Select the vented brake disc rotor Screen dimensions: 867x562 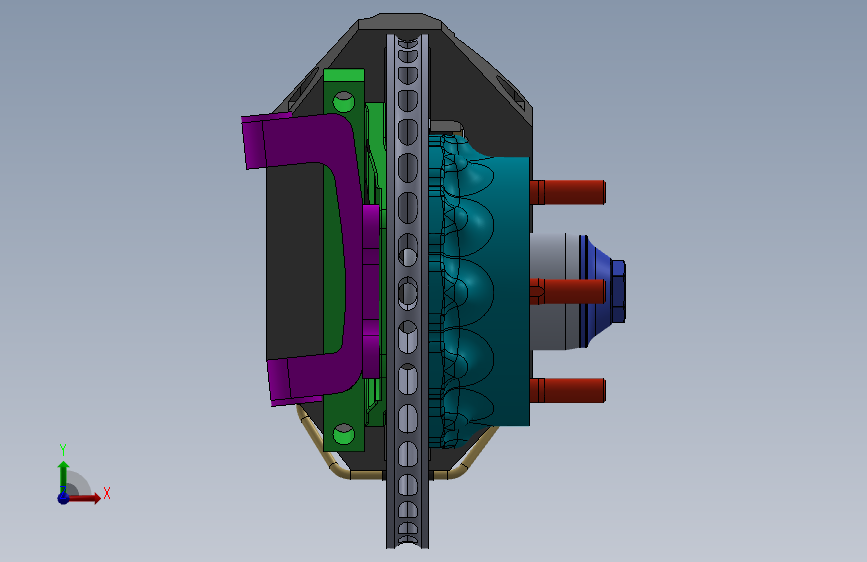coord(408,292)
